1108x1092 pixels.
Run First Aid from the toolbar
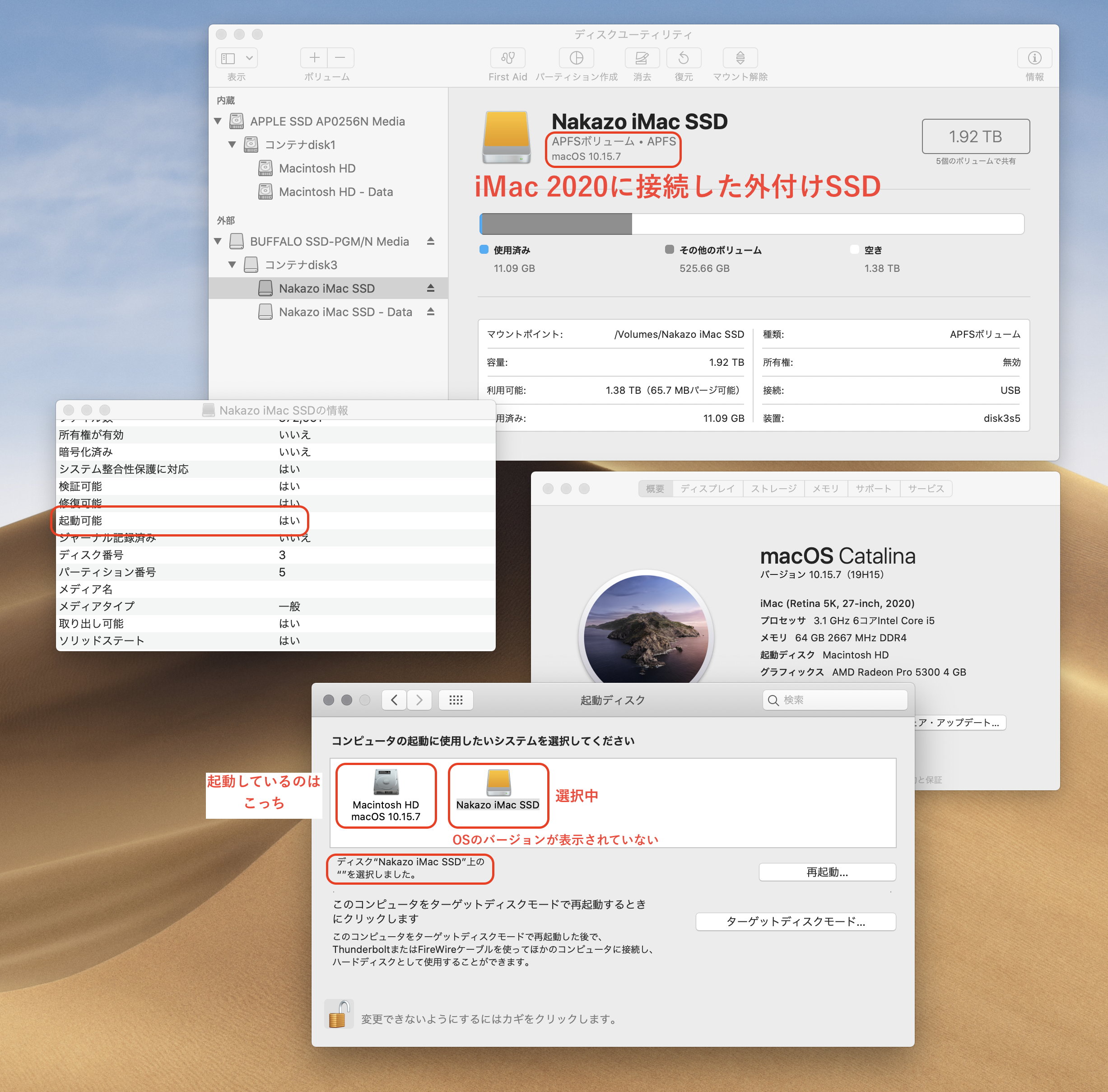click(507, 57)
